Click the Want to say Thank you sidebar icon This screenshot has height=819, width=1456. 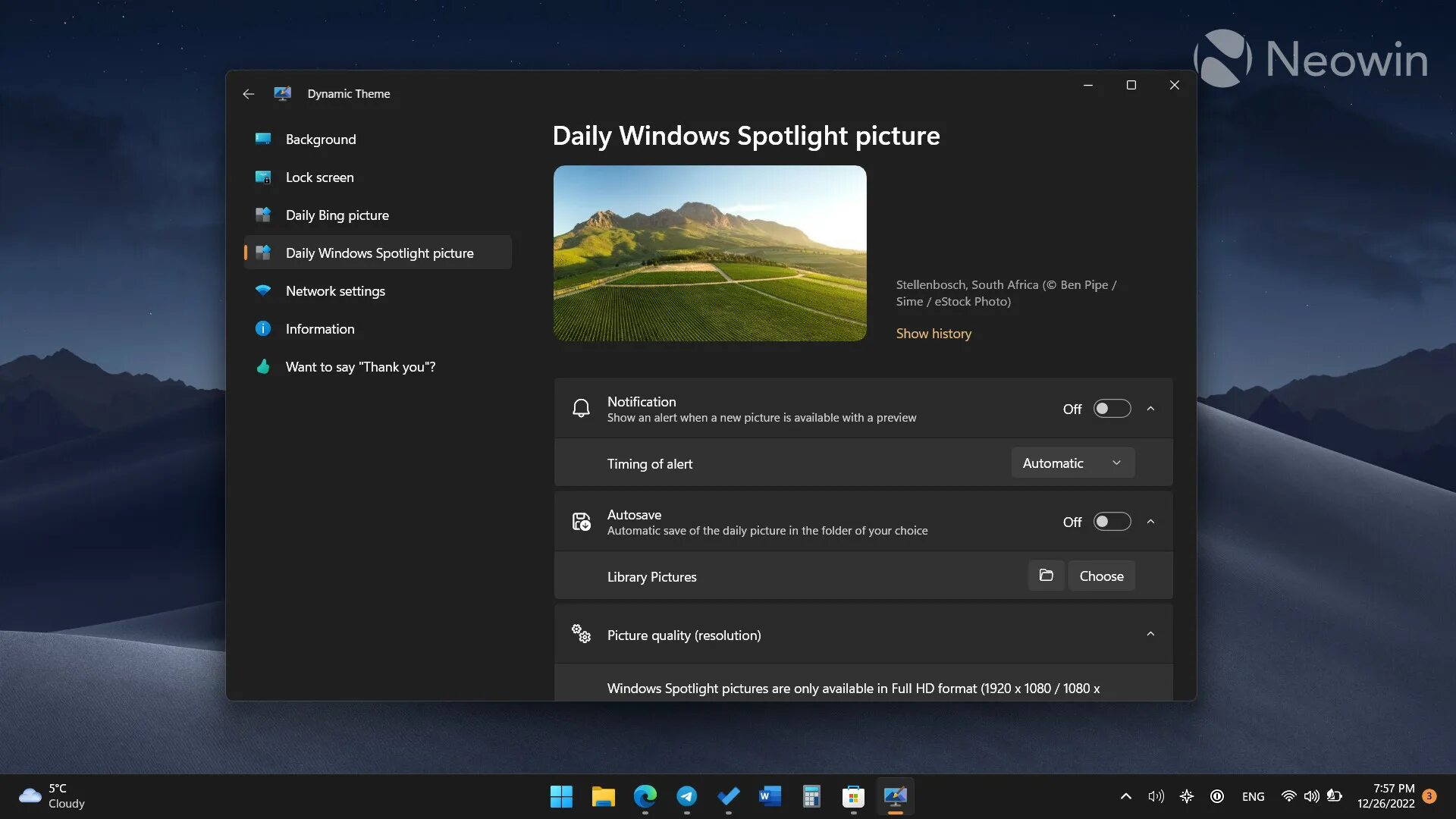point(262,366)
